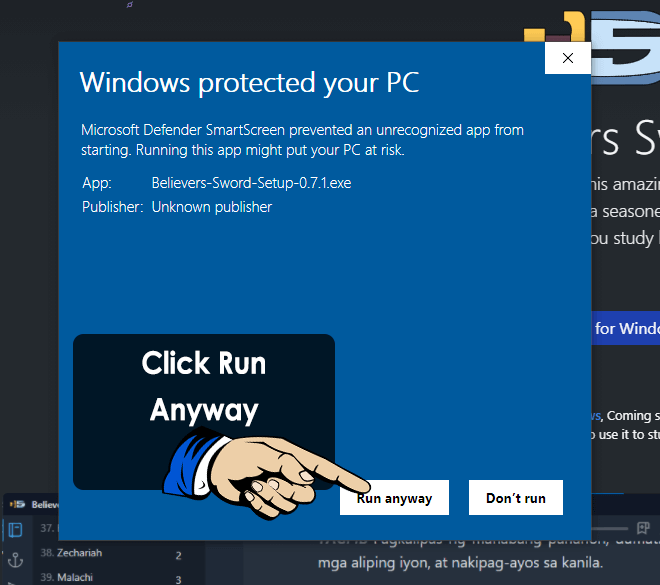Viewport: 660px width, 585px height.
Task: Click the Unknown publisher text
Action: pos(212,207)
